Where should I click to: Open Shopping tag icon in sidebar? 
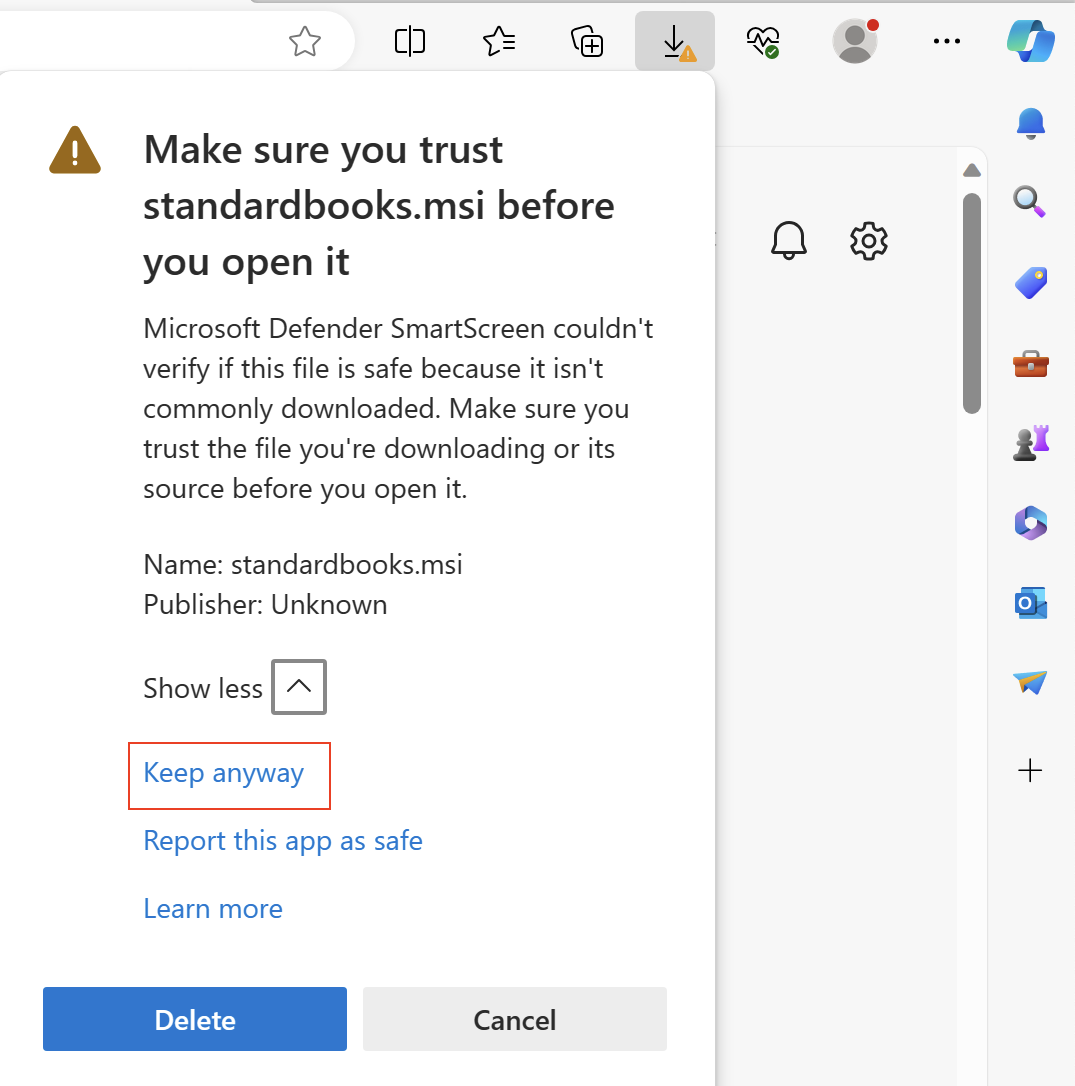(x=1030, y=283)
